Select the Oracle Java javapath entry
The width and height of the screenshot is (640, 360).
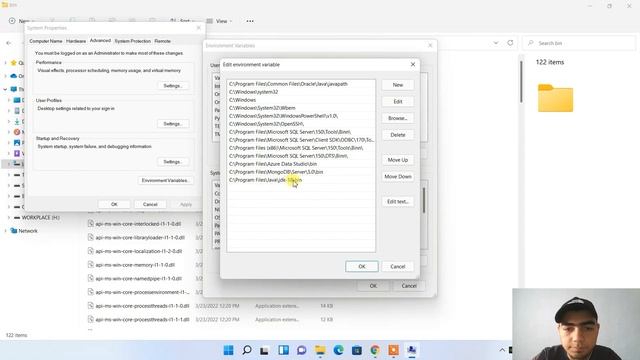coord(301,84)
